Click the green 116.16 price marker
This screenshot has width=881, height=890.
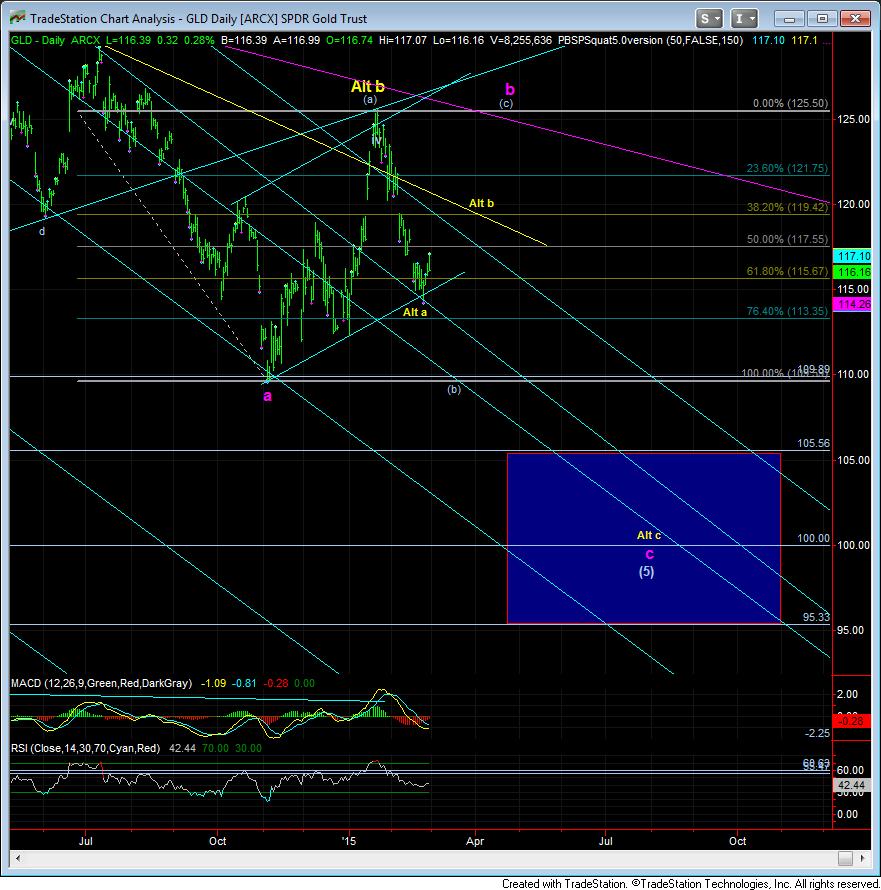[x=851, y=272]
